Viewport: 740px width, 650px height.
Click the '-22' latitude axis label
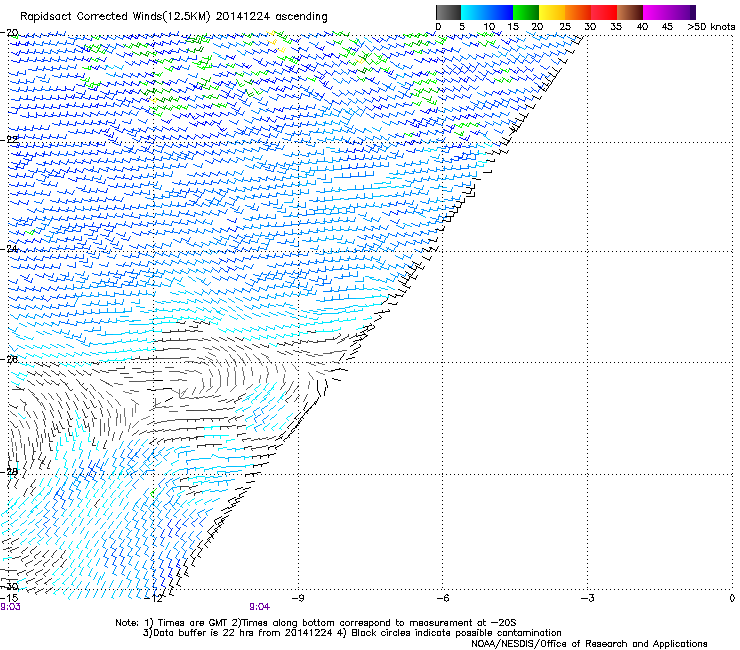(9, 139)
